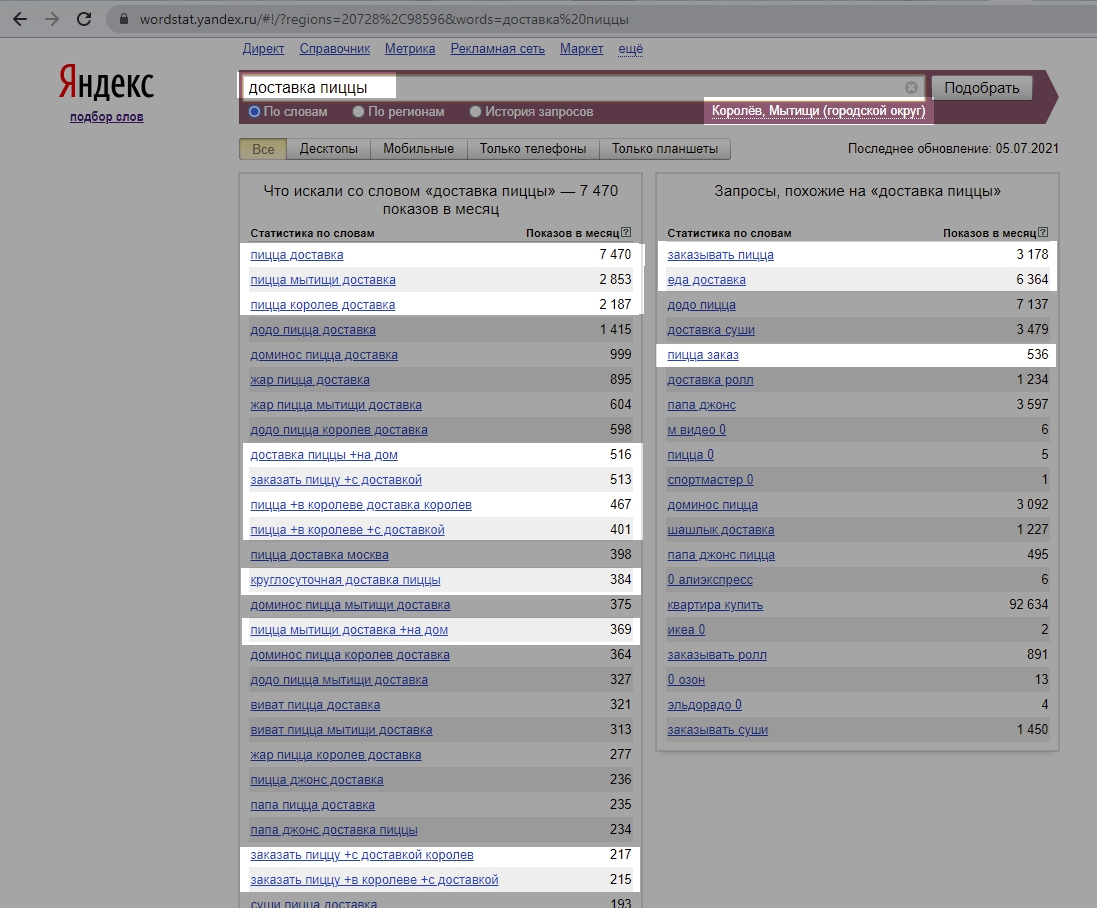Open заказывать суши link
The image size is (1097, 908).
pos(718,730)
